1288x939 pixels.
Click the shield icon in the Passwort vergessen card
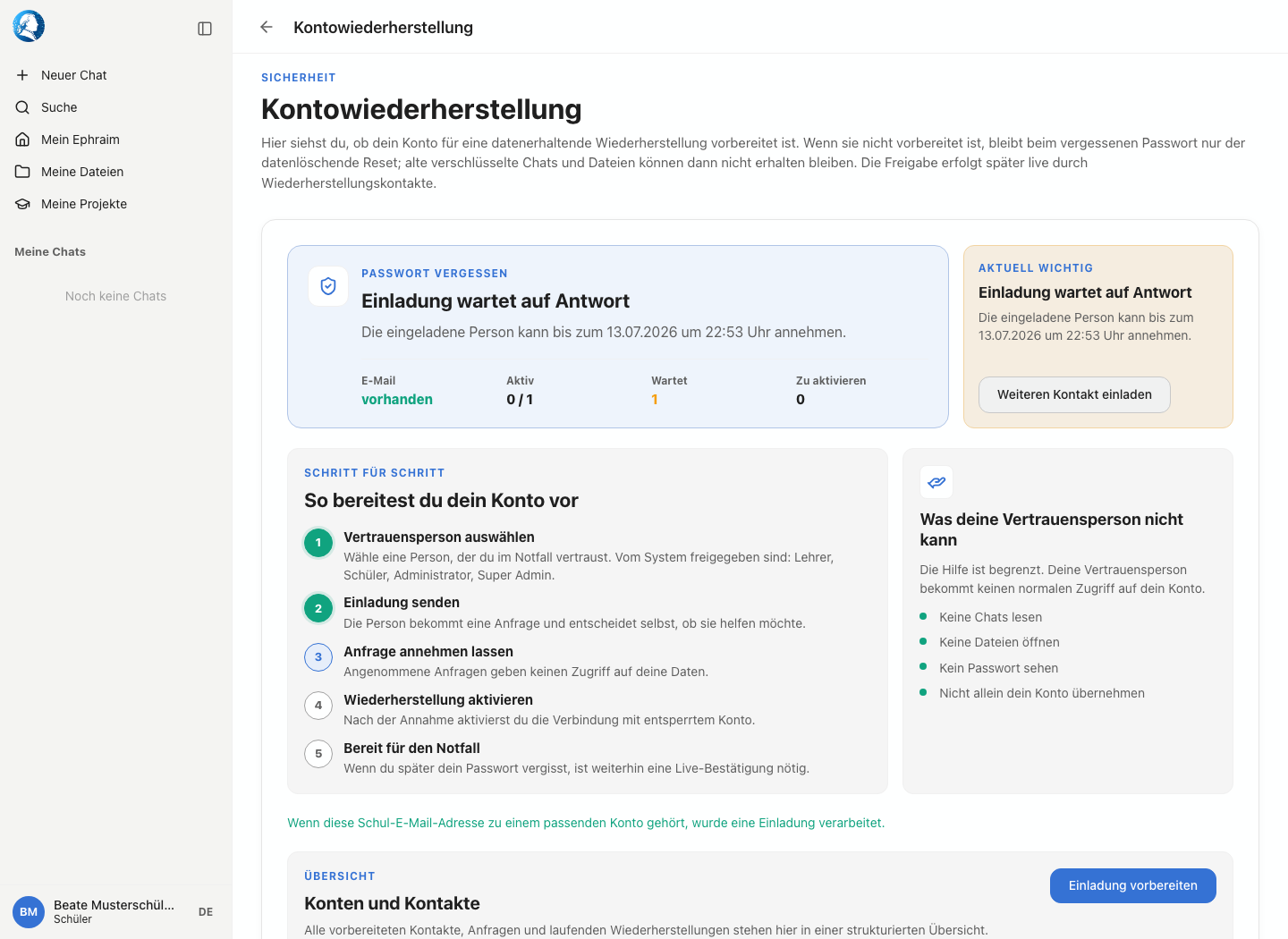(328, 286)
